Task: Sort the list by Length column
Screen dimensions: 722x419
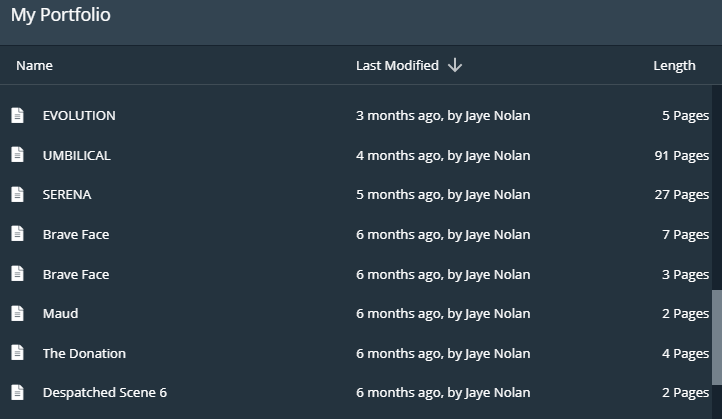Action: click(x=674, y=65)
